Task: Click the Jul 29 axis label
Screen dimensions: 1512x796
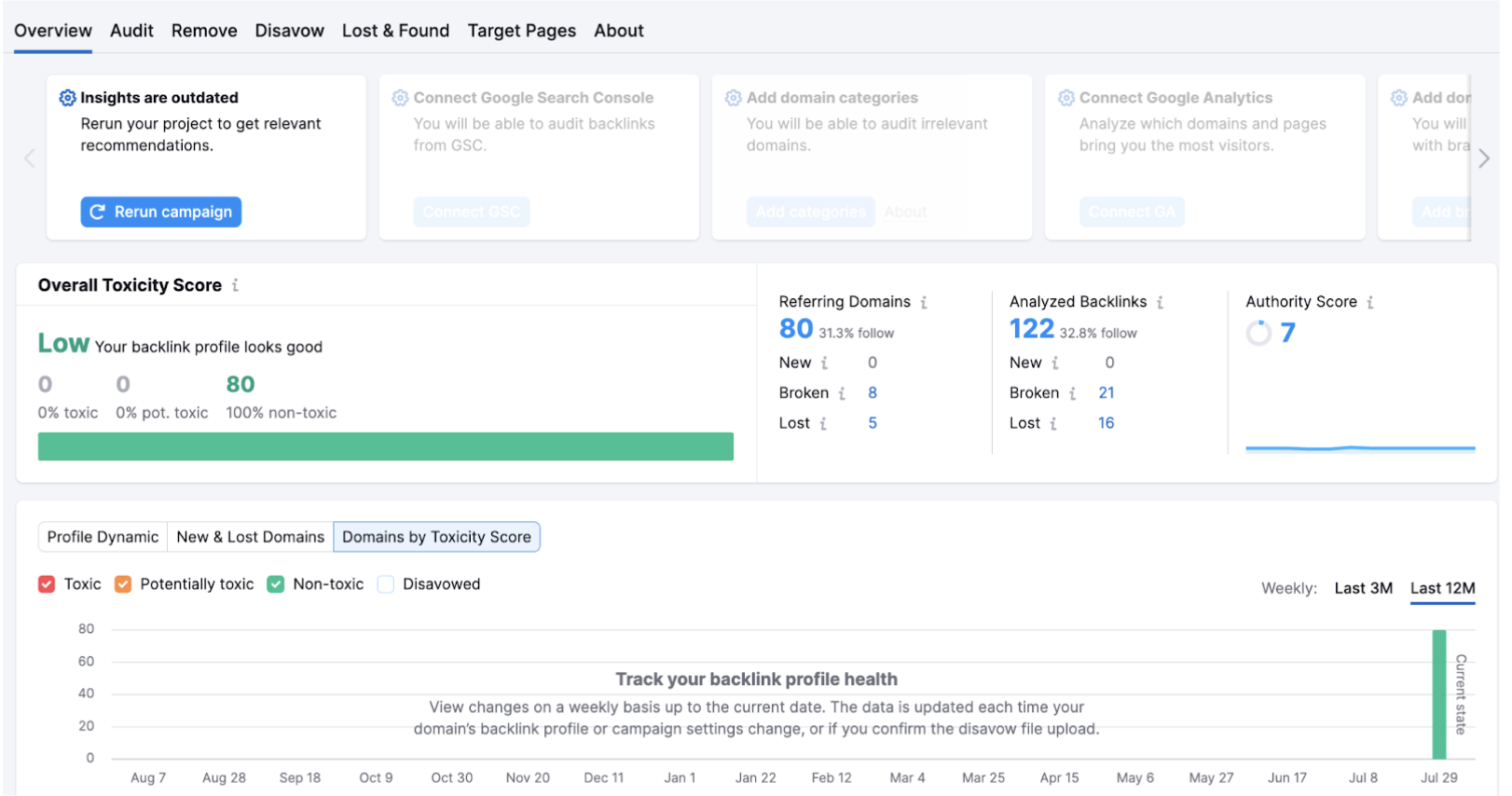Action: (1439, 778)
